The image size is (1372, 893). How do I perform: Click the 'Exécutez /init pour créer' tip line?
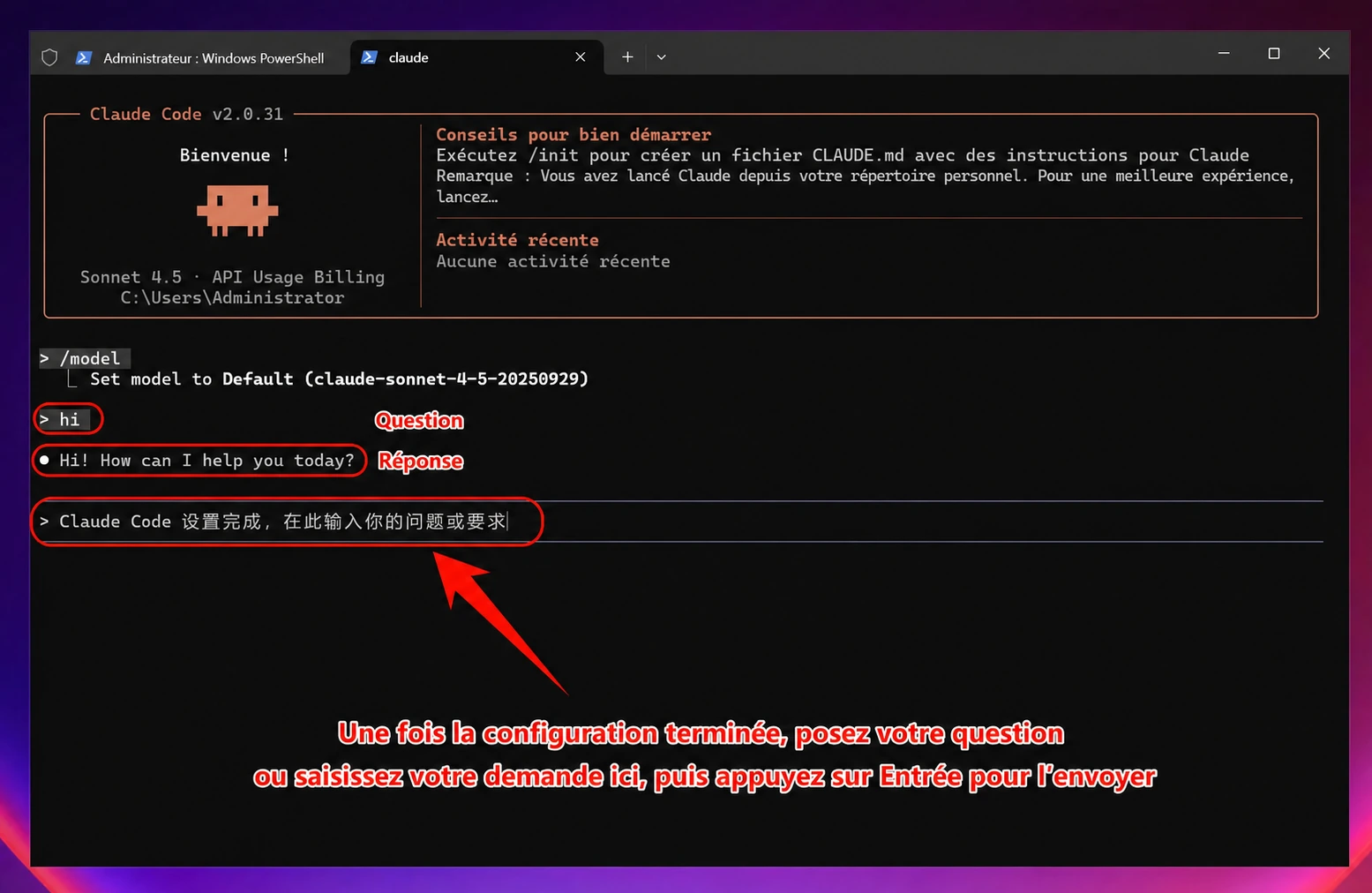(843, 155)
